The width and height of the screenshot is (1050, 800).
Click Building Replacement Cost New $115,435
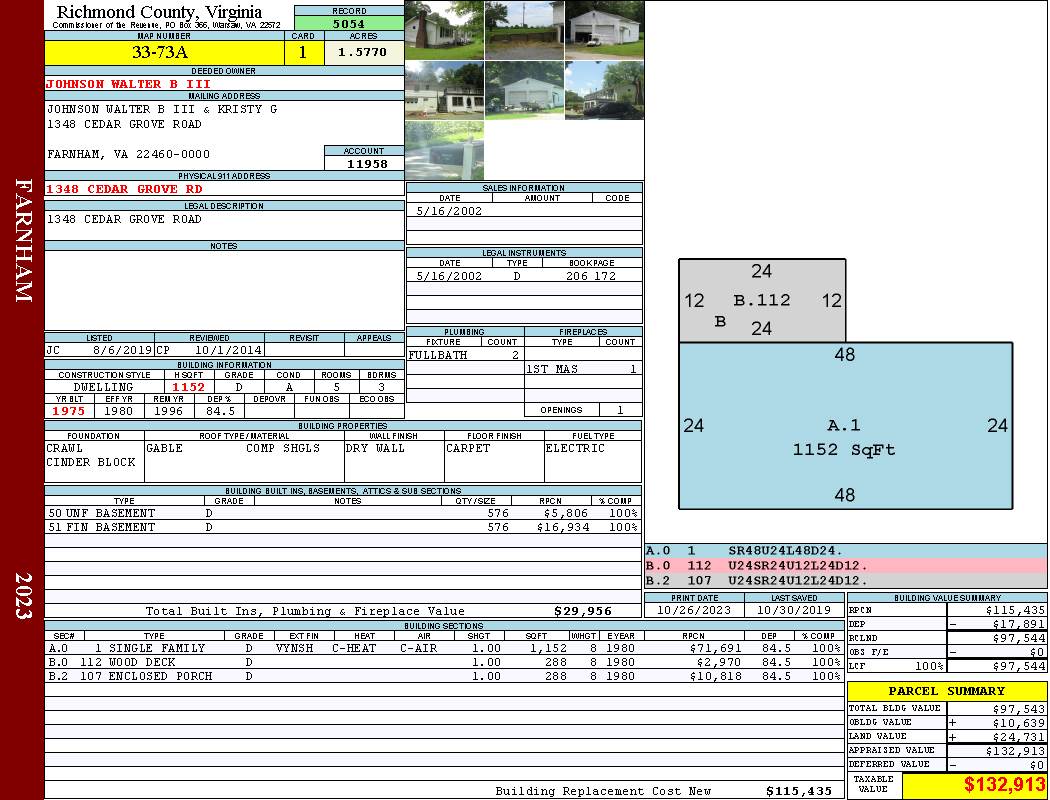(x=799, y=791)
